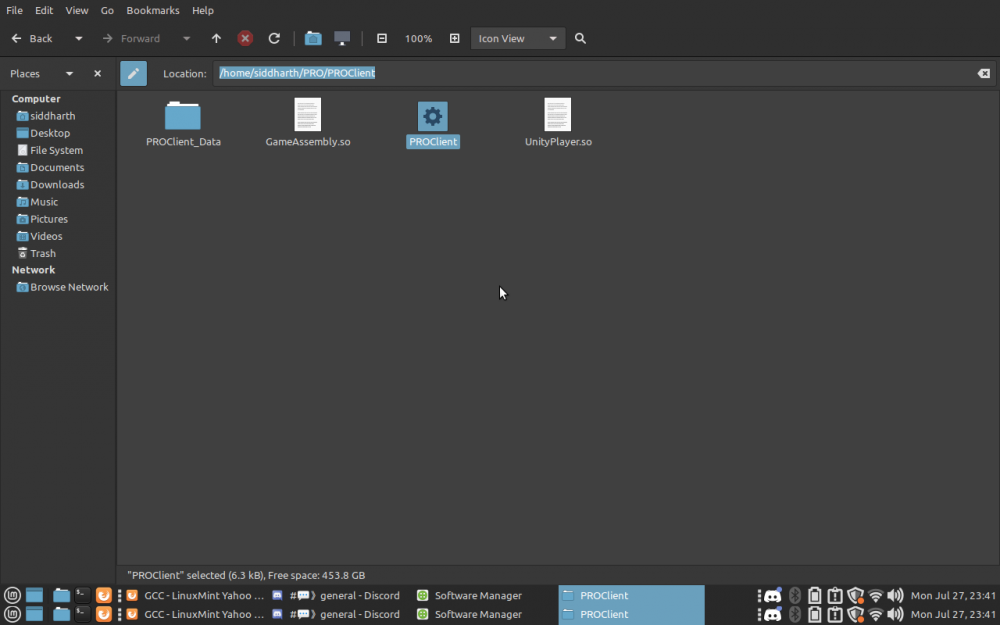Screen dimensions: 1000x625
Task: Select the GameAssembly.so file
Action: click(x=307, y=124)
